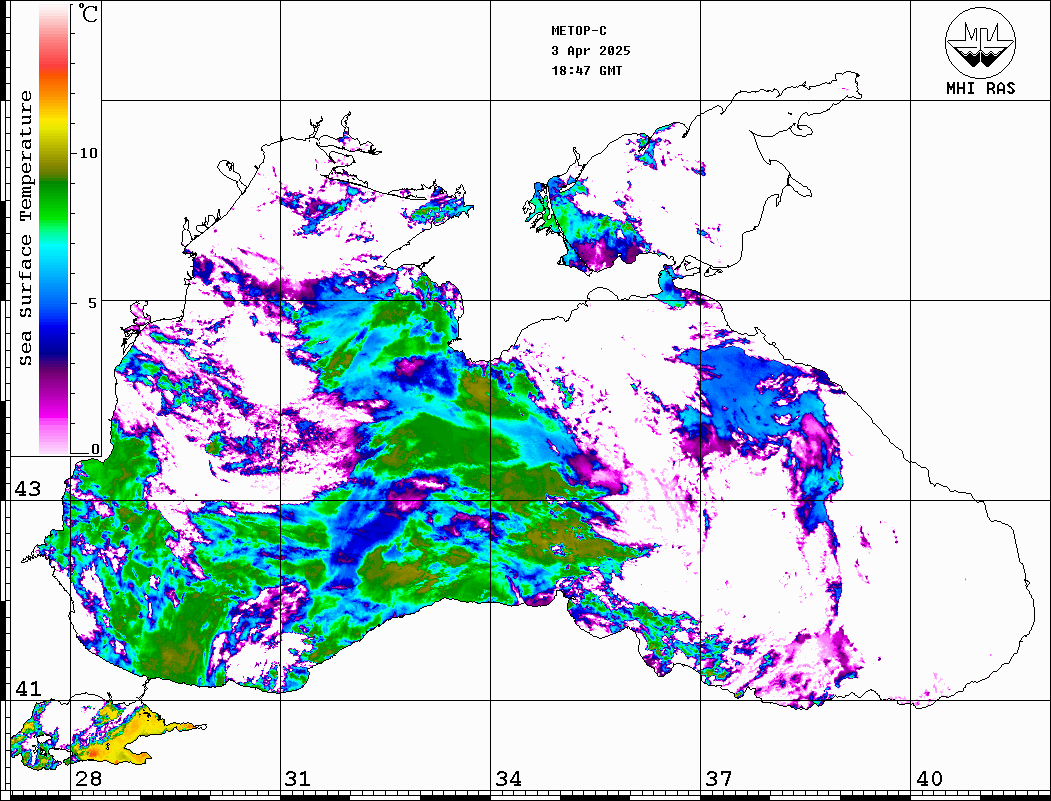
Task: Click the °C unit label
Action: (88, 13)
